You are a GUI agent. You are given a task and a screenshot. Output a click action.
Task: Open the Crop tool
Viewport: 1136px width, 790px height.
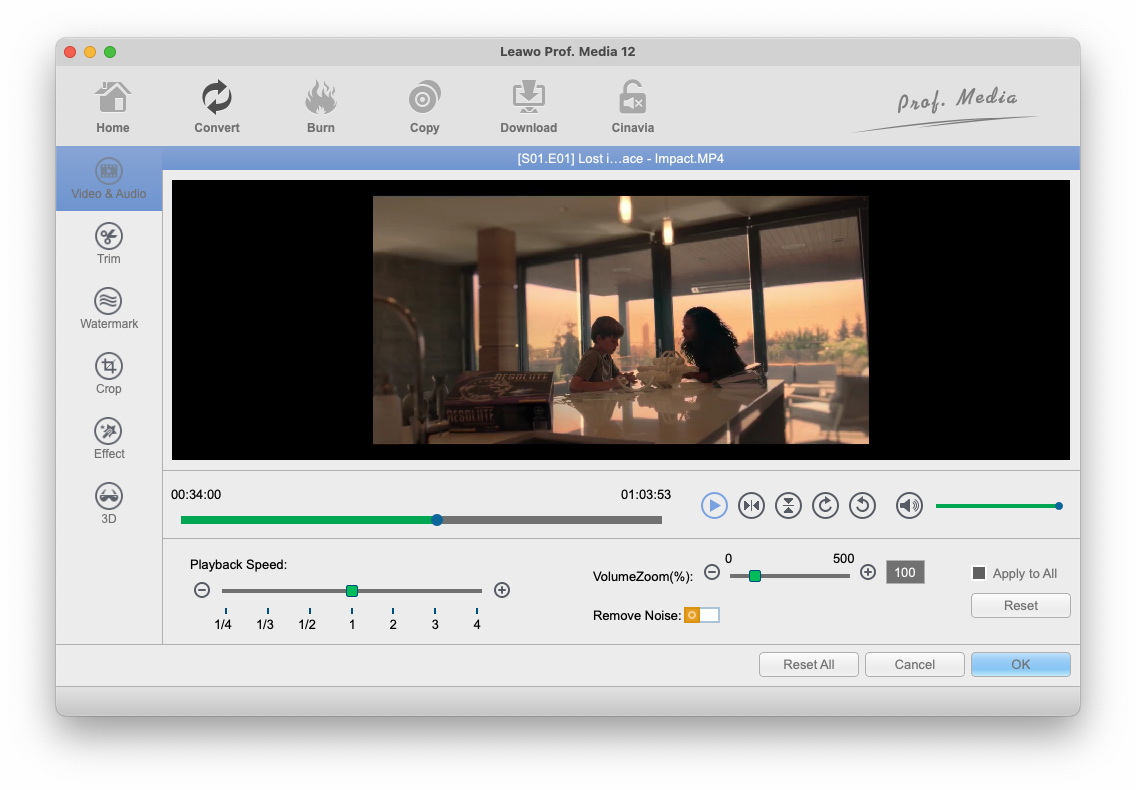(x=108, y=374)
